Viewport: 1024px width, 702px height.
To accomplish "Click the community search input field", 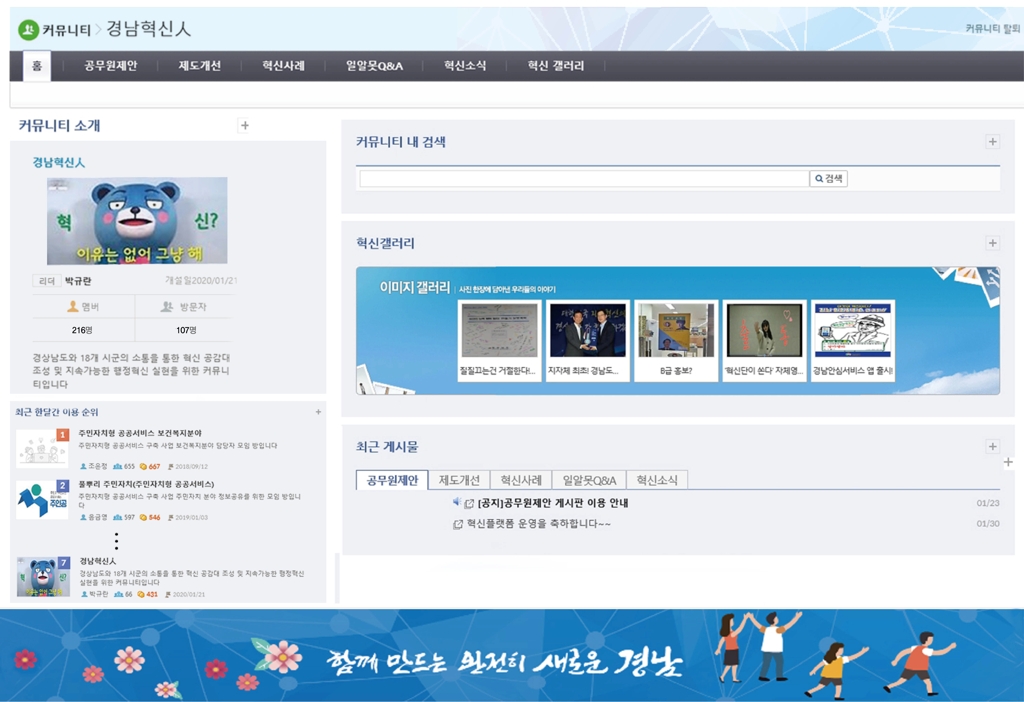I will 584,179.
